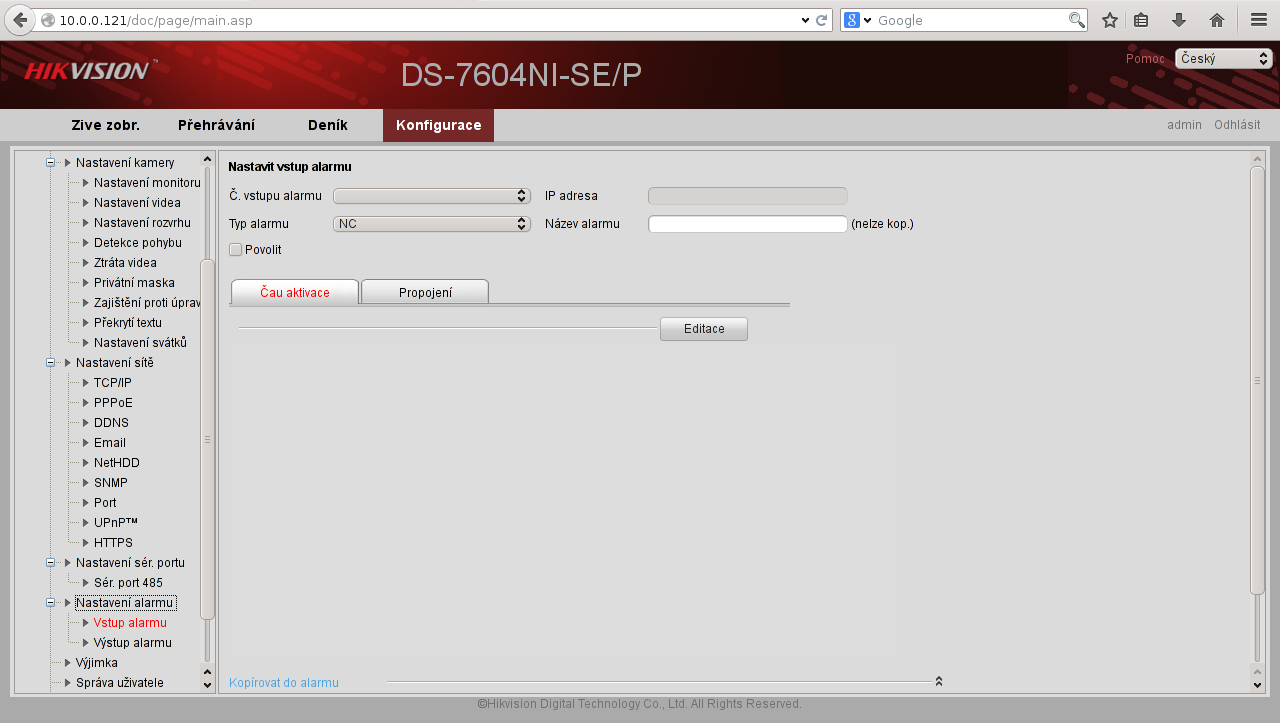
Task: Open the Č. vstupu alarmu dropdown
Action: tap(431, 196)
